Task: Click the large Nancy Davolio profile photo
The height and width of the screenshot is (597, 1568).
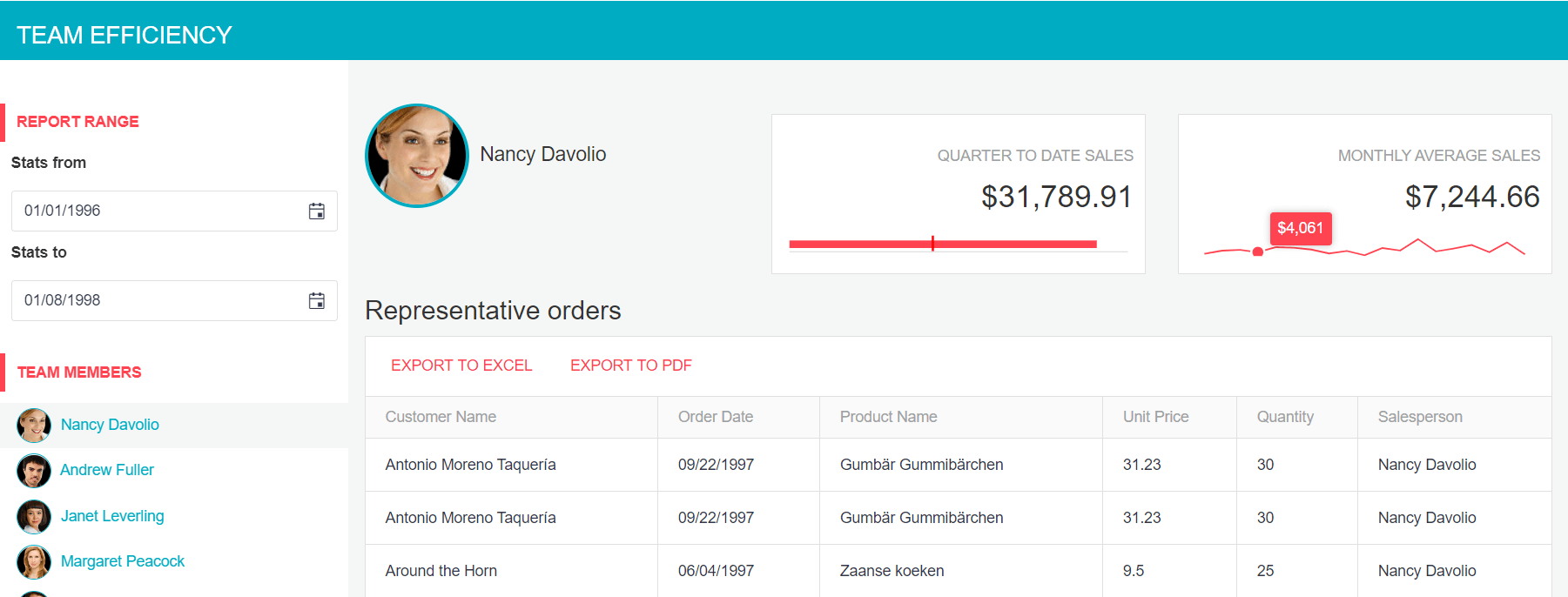Action: (x=417, y=156)
